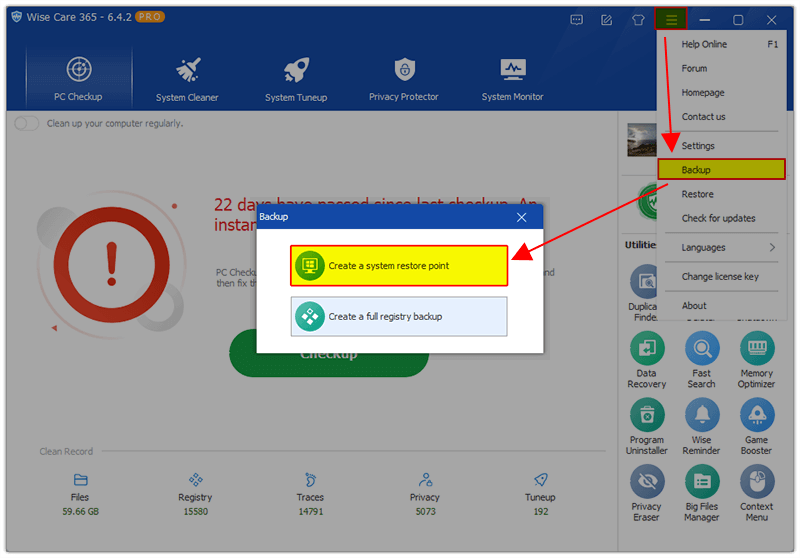Toggle the clean up regularly switch
The width and height of the screenshot is (800, 558).
(x=27, y=123)
